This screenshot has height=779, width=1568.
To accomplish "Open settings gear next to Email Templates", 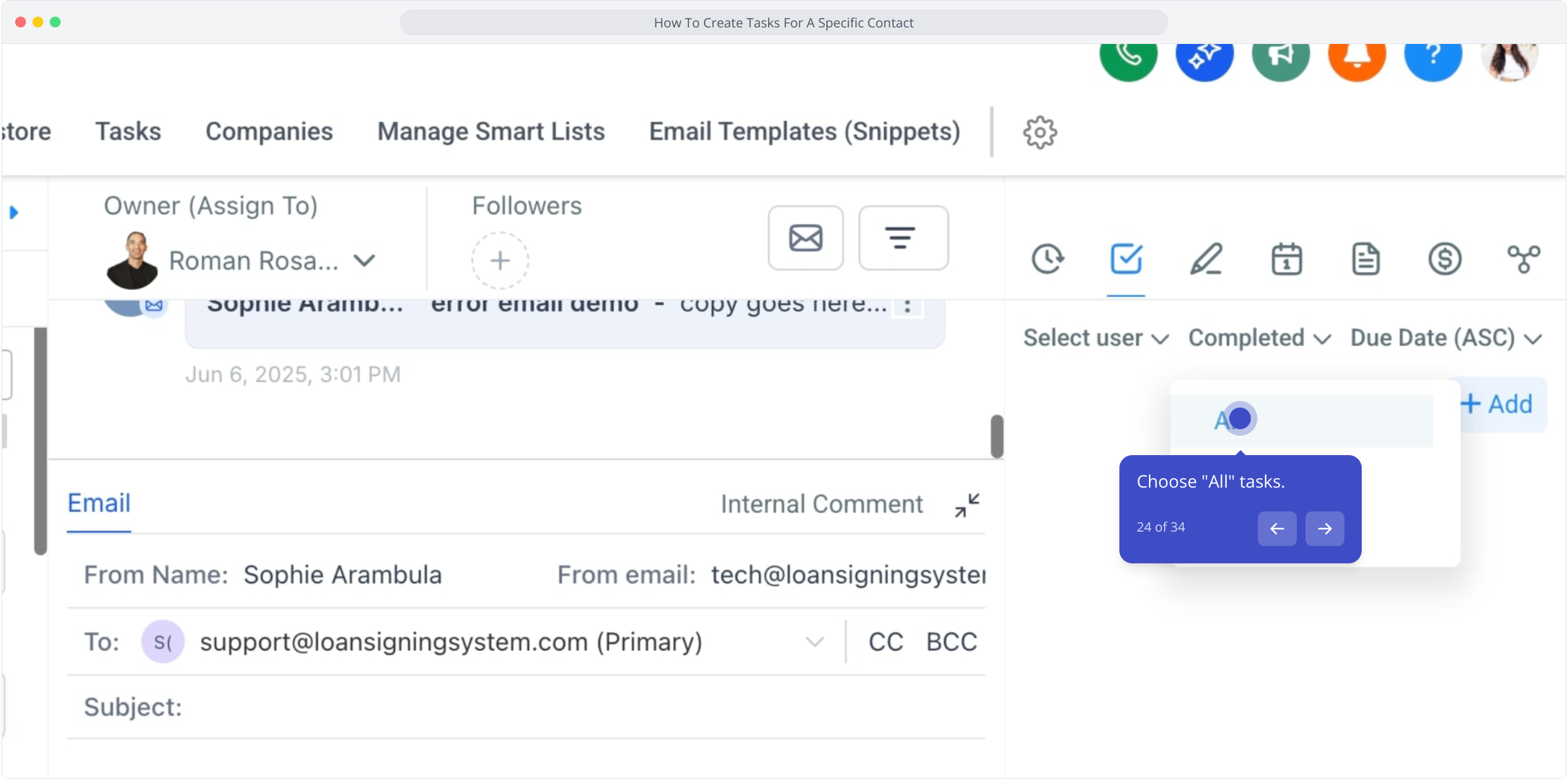I will click(x=1040, y=132).
